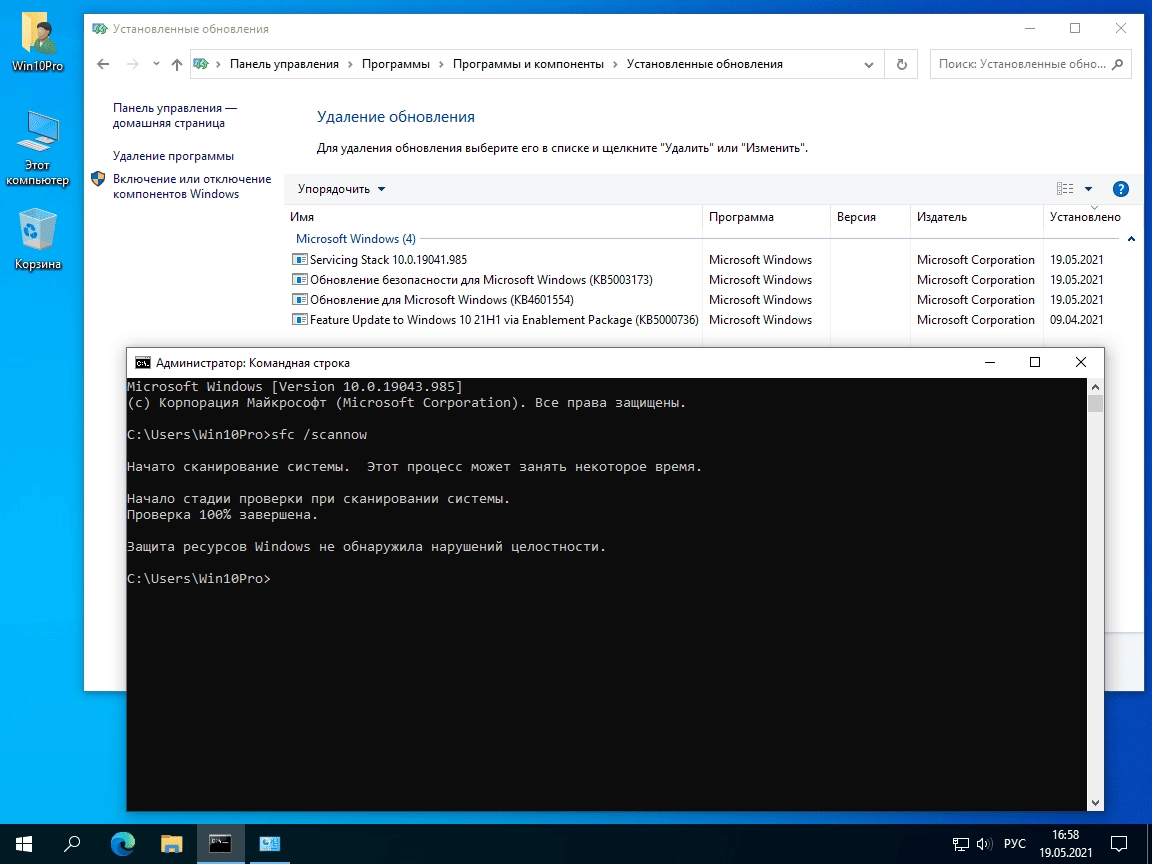Open the Упорядочить dropdown menu
Screen dimensions: 1152x864
pyautogui.click(x=342, y=189)
